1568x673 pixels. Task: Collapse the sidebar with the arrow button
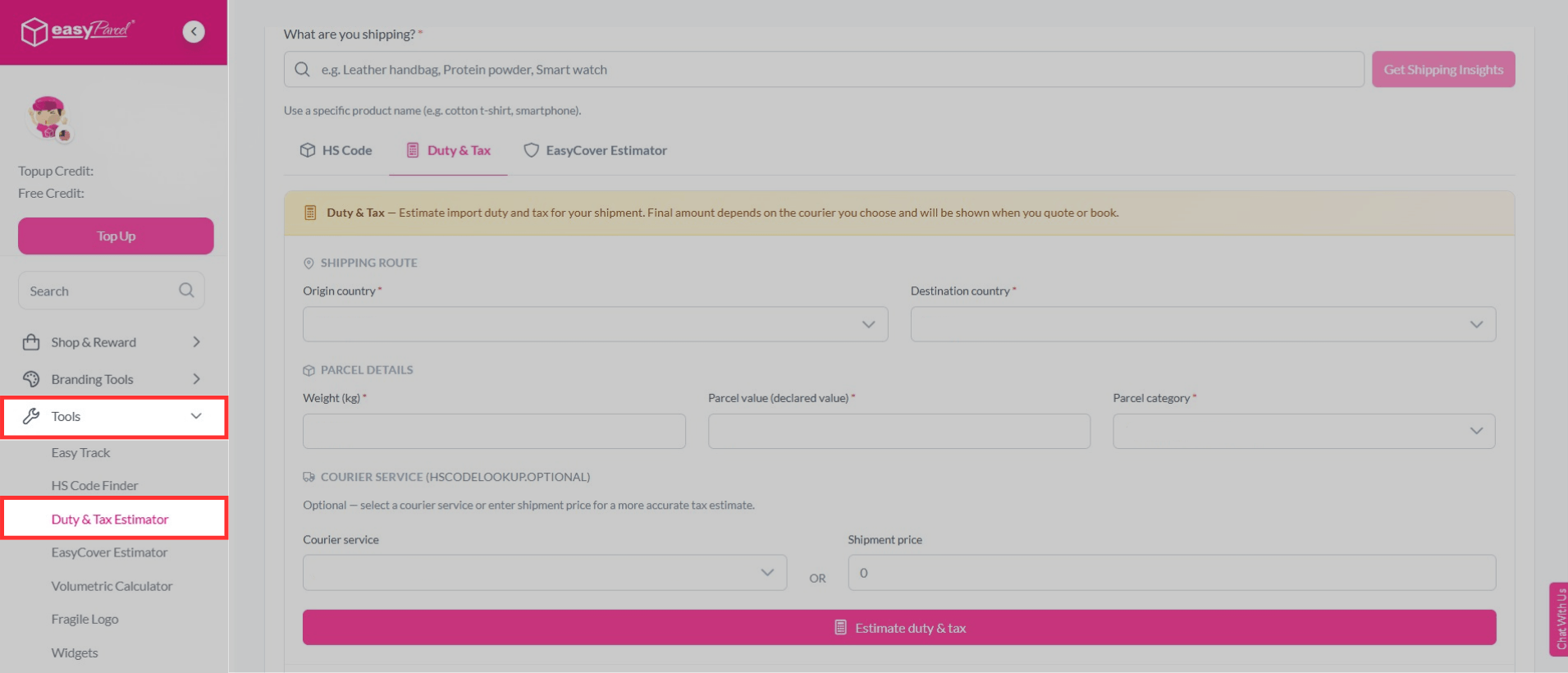pyautogui.click(x=194, y=32)
